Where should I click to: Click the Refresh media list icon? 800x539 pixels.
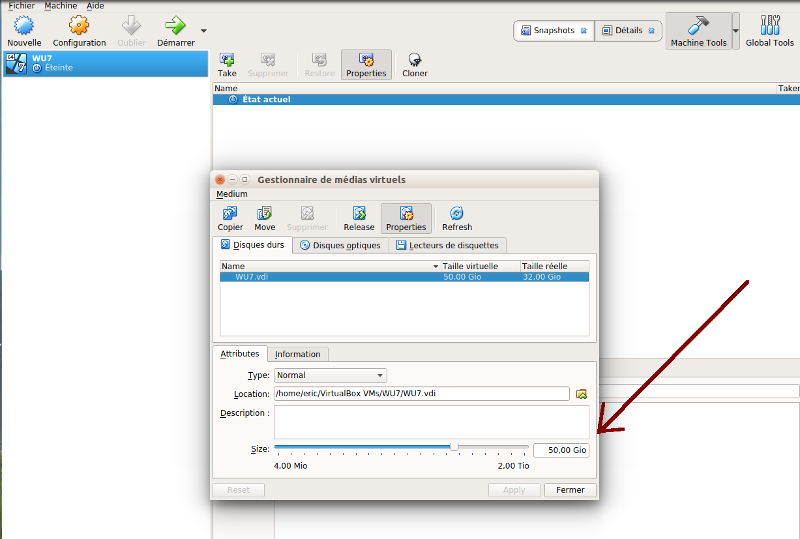(457, 214)
